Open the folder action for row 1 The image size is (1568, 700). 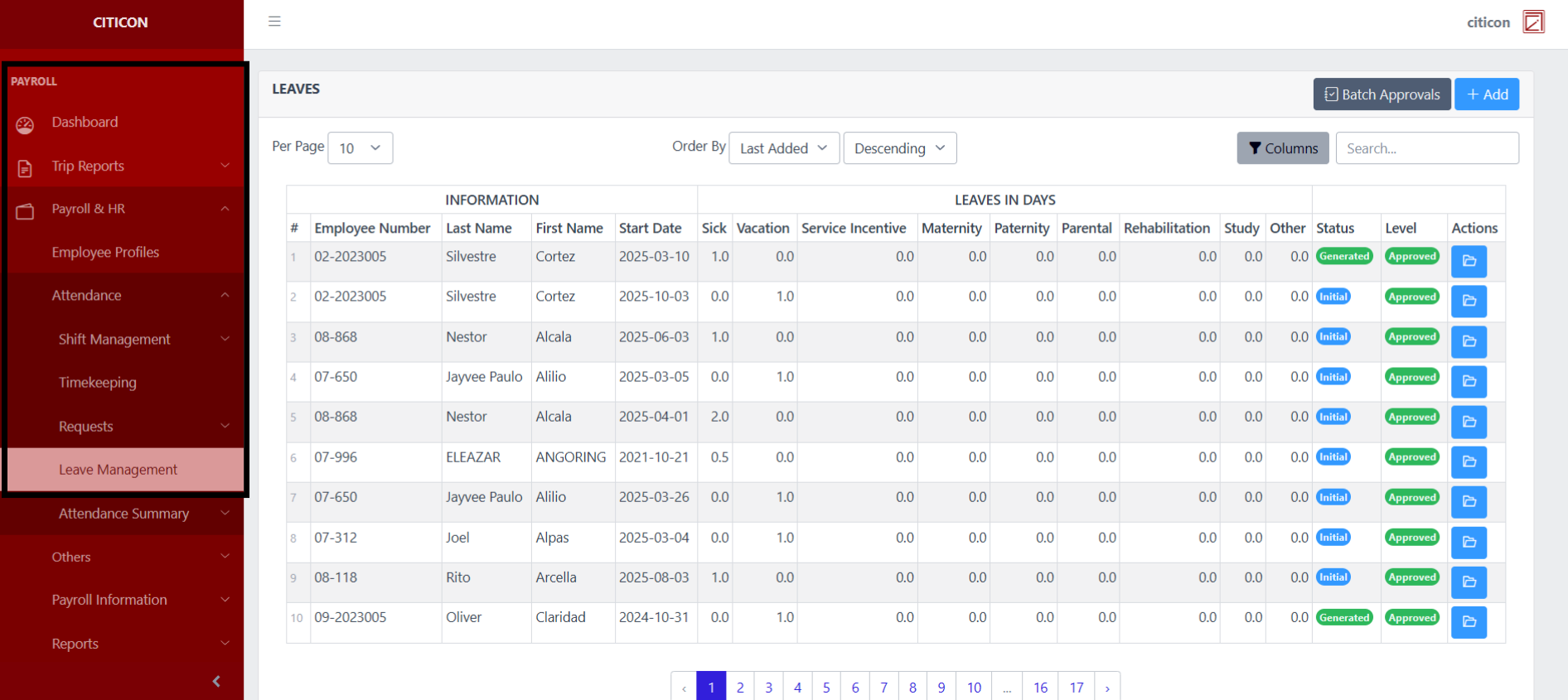click(1469, 261)
